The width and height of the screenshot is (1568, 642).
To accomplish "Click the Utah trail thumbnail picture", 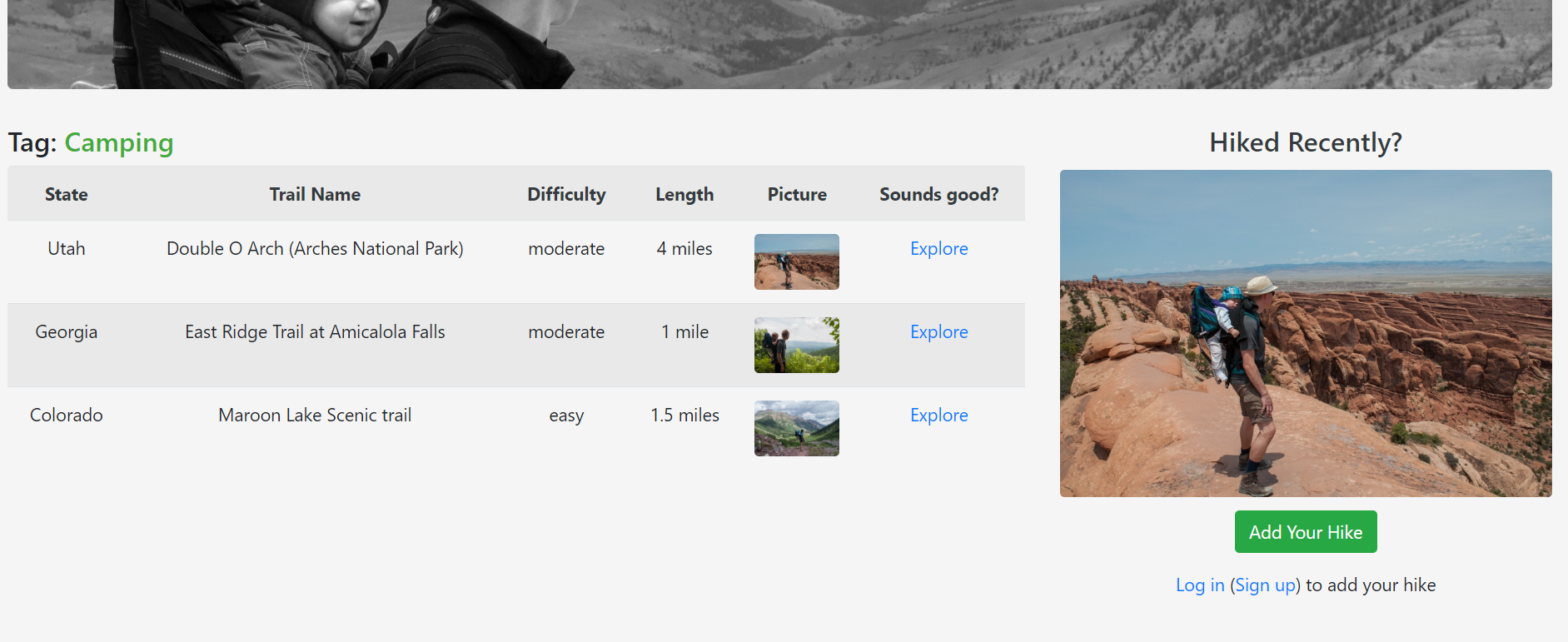I will click(x=796, y=261).
